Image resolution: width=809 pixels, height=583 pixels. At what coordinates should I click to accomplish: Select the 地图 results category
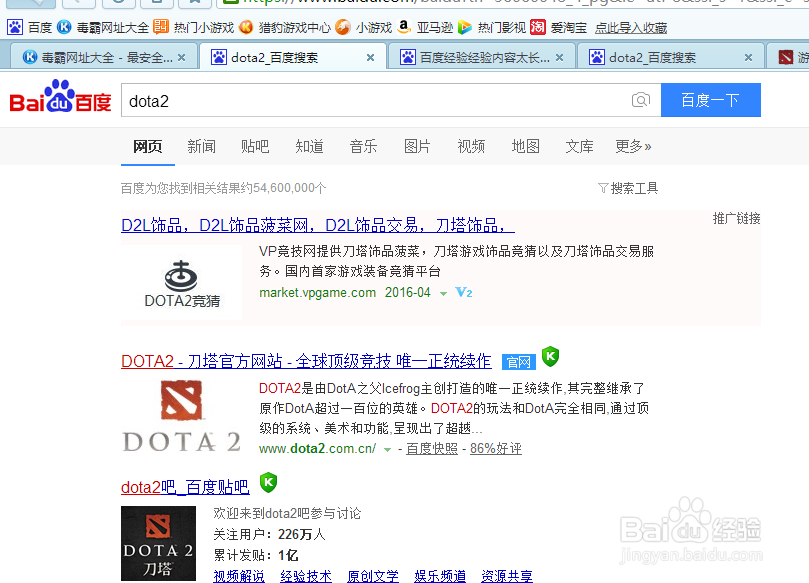click(525, 147)
